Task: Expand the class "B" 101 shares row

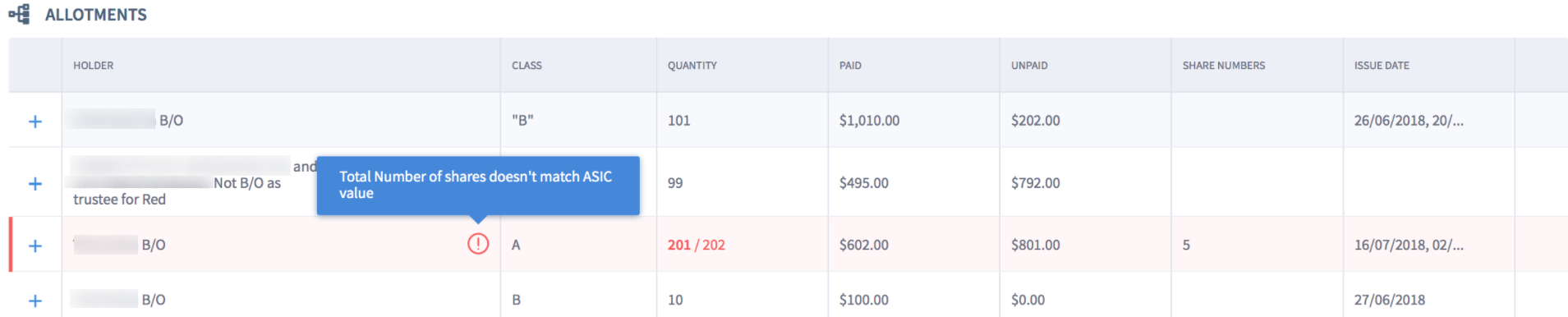Action: coord(35,122)
